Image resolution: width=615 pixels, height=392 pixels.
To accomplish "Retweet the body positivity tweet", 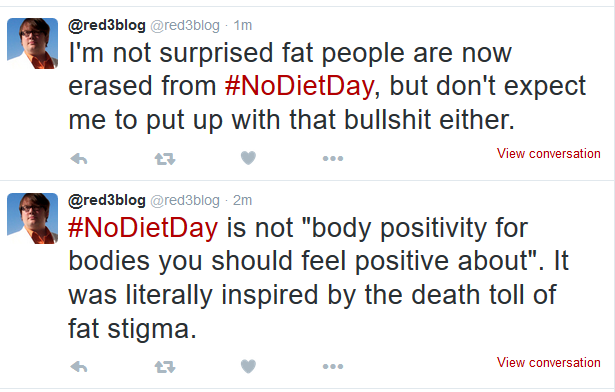I will pyautogui.click(x=165, y=367).
